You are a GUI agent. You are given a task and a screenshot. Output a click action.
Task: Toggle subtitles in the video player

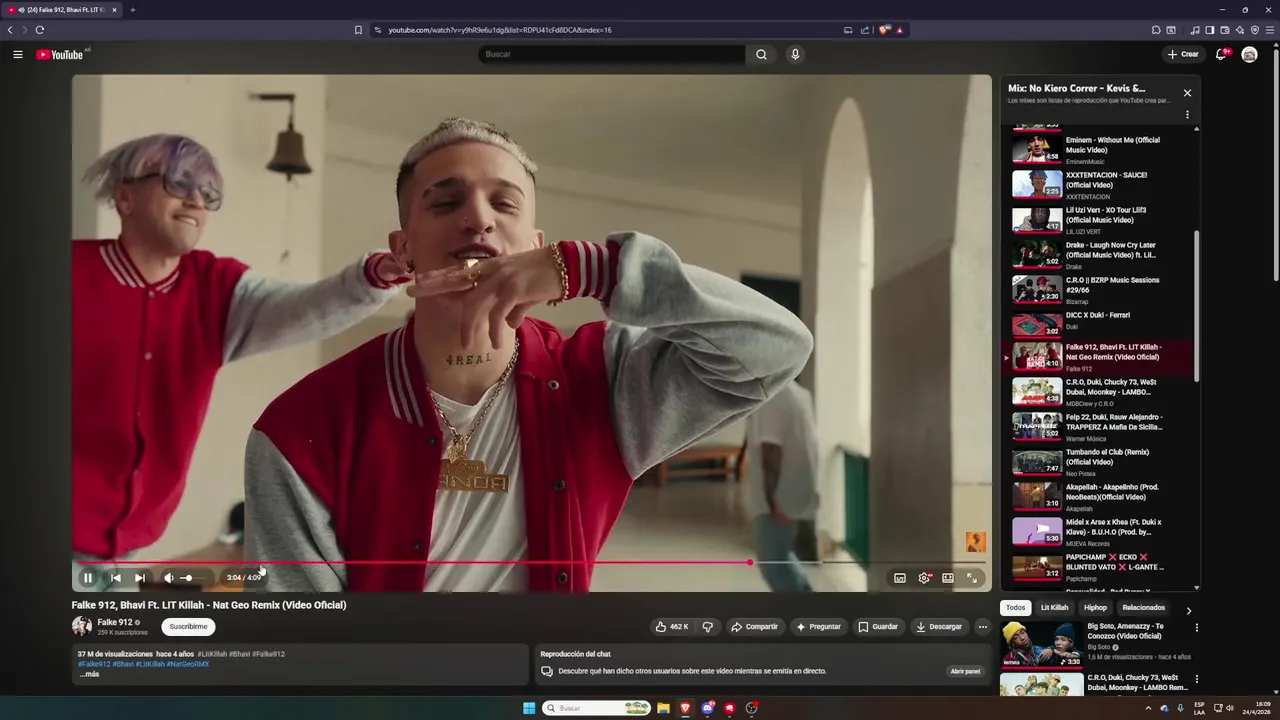[x=900, y=578]
